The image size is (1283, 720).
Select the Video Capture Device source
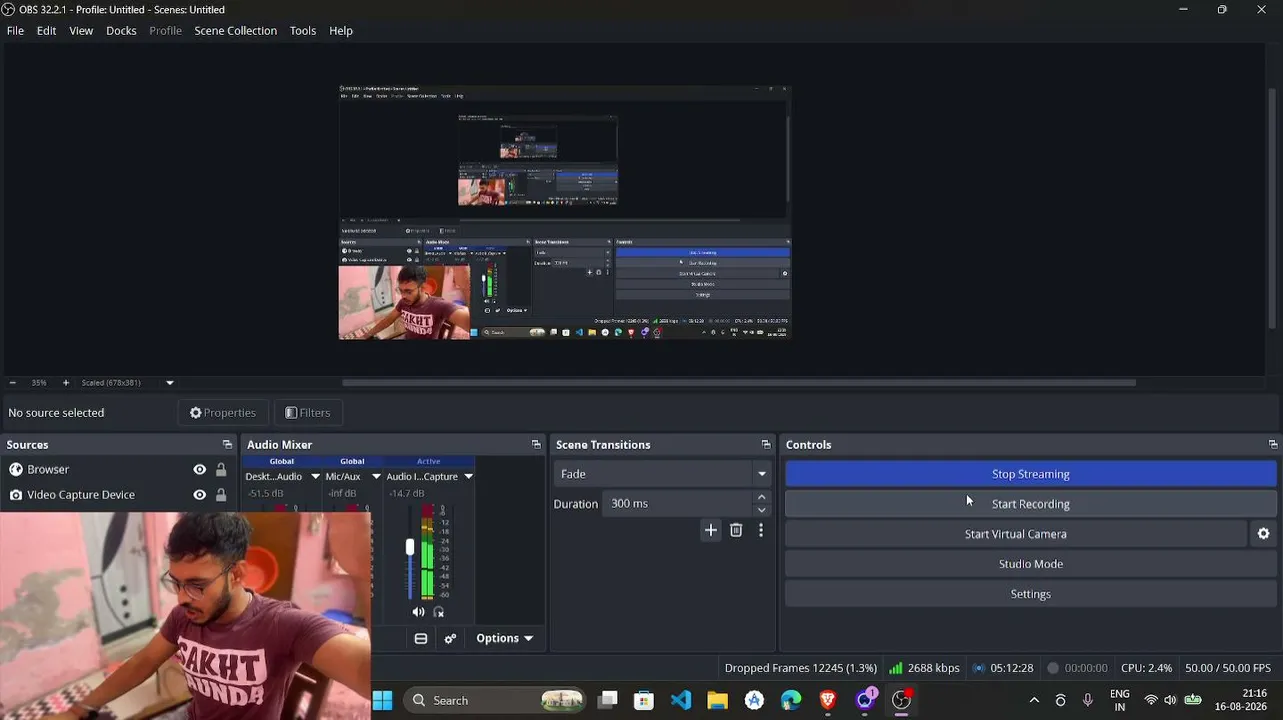118,495
